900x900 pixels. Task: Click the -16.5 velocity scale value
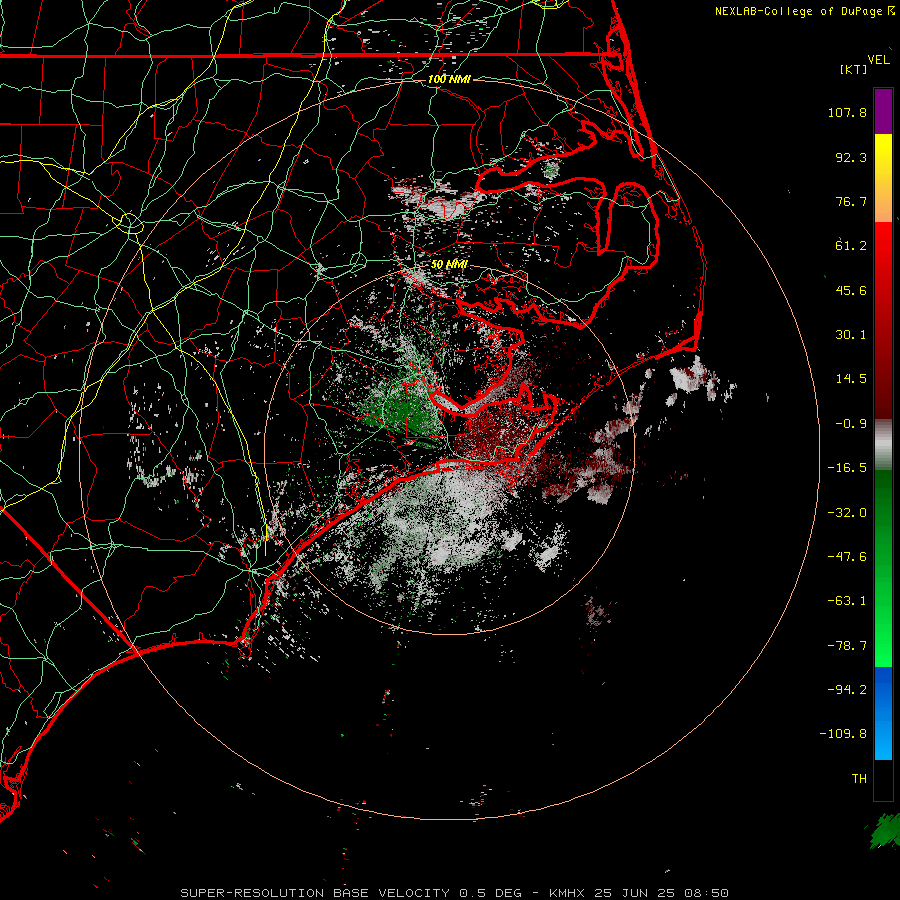(847, 468)
